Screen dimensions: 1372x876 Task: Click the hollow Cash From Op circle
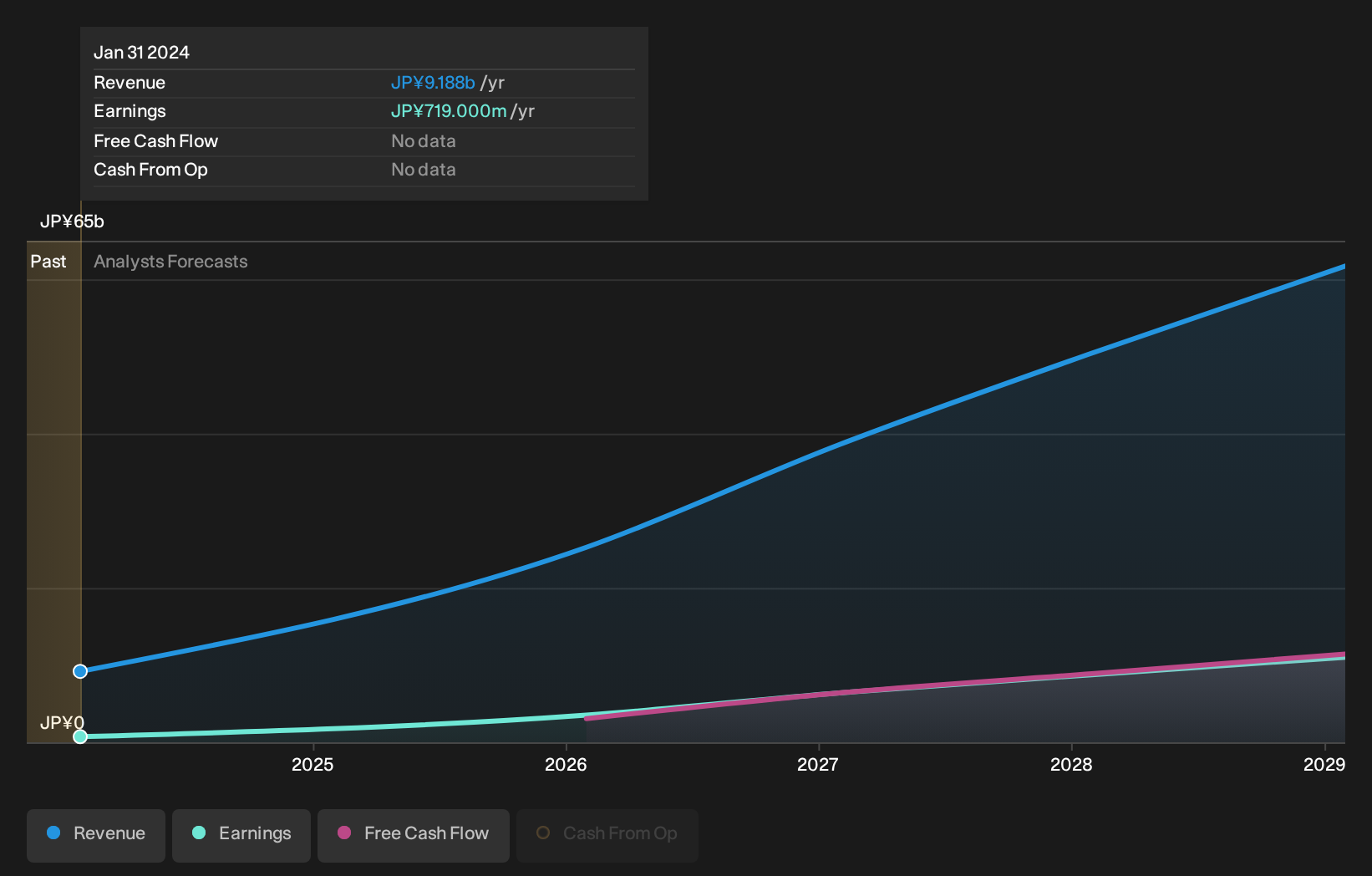coord(543,833)
